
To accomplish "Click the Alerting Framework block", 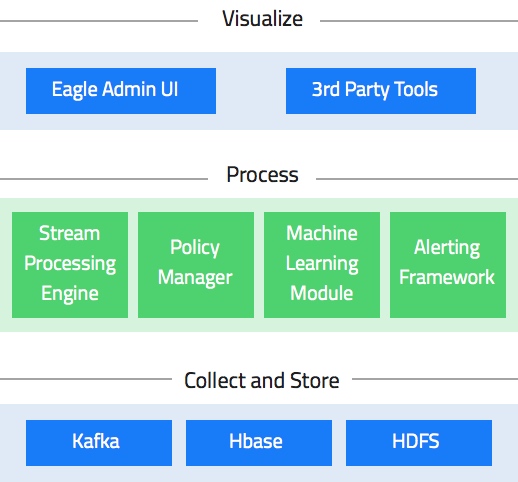I will [x=448, y=265].
